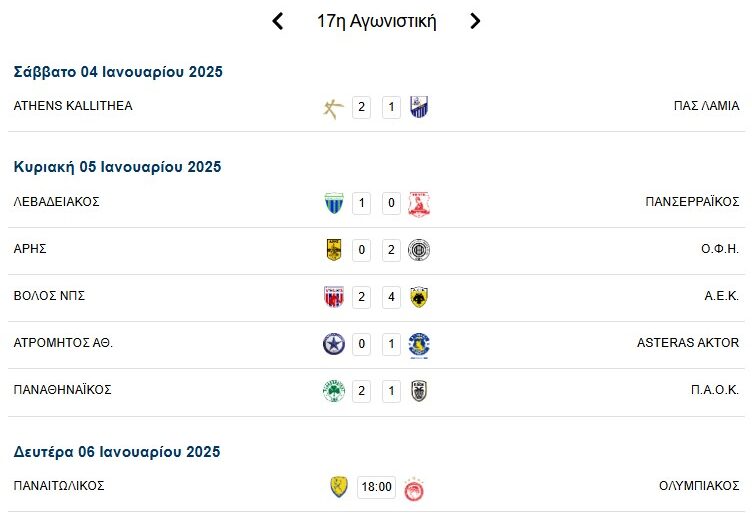Click the Aris team crest

(333, 251)
